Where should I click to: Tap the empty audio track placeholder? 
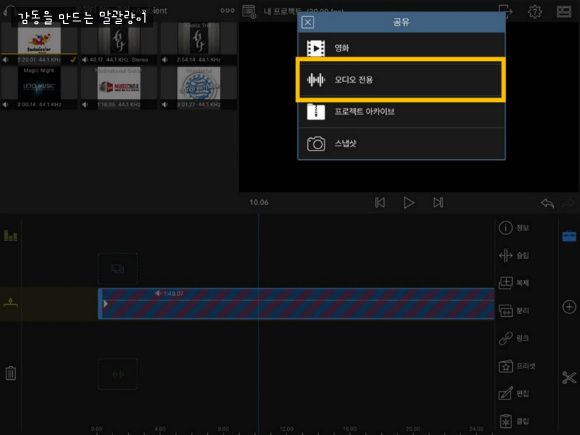(x=118, y=374)
